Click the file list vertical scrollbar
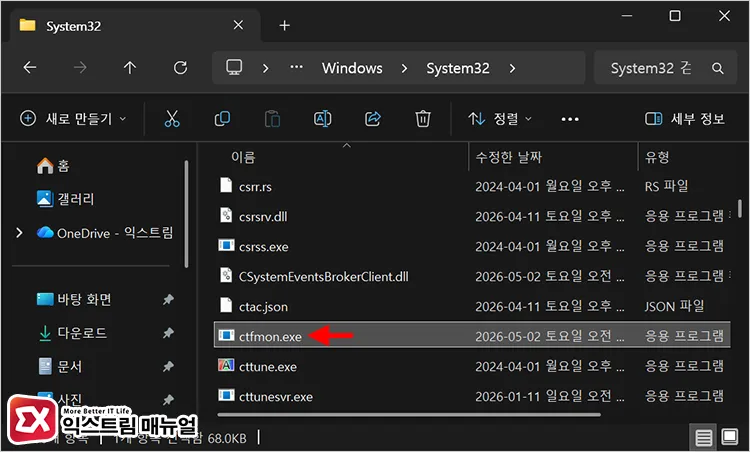This screenshot has height=452, width=750. (740, 209)
